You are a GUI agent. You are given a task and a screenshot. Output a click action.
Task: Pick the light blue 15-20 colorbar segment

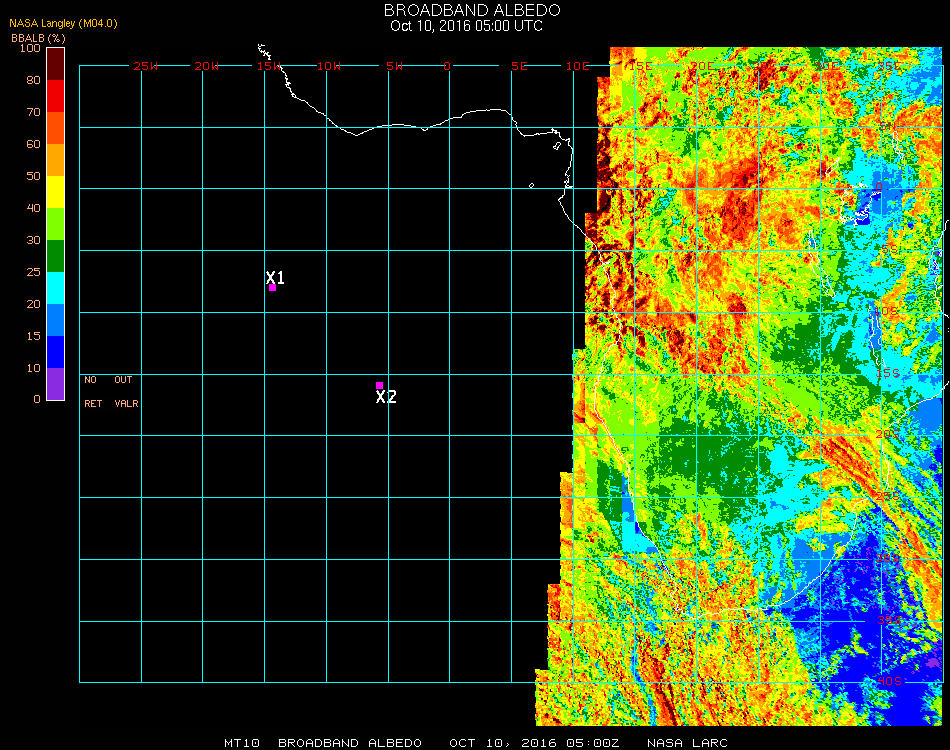coord(55,320)
